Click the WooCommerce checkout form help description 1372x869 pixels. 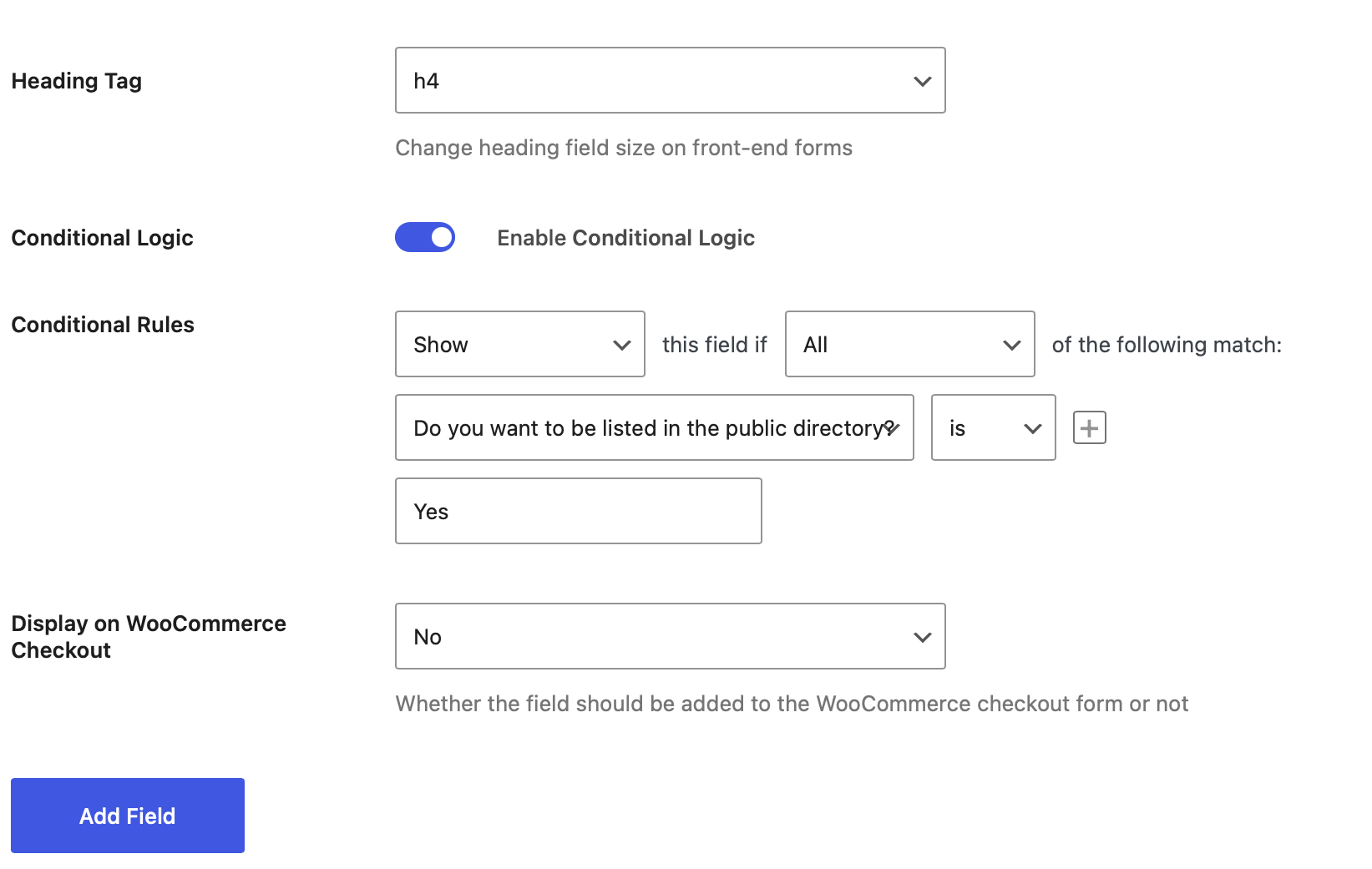coord(792,704)
